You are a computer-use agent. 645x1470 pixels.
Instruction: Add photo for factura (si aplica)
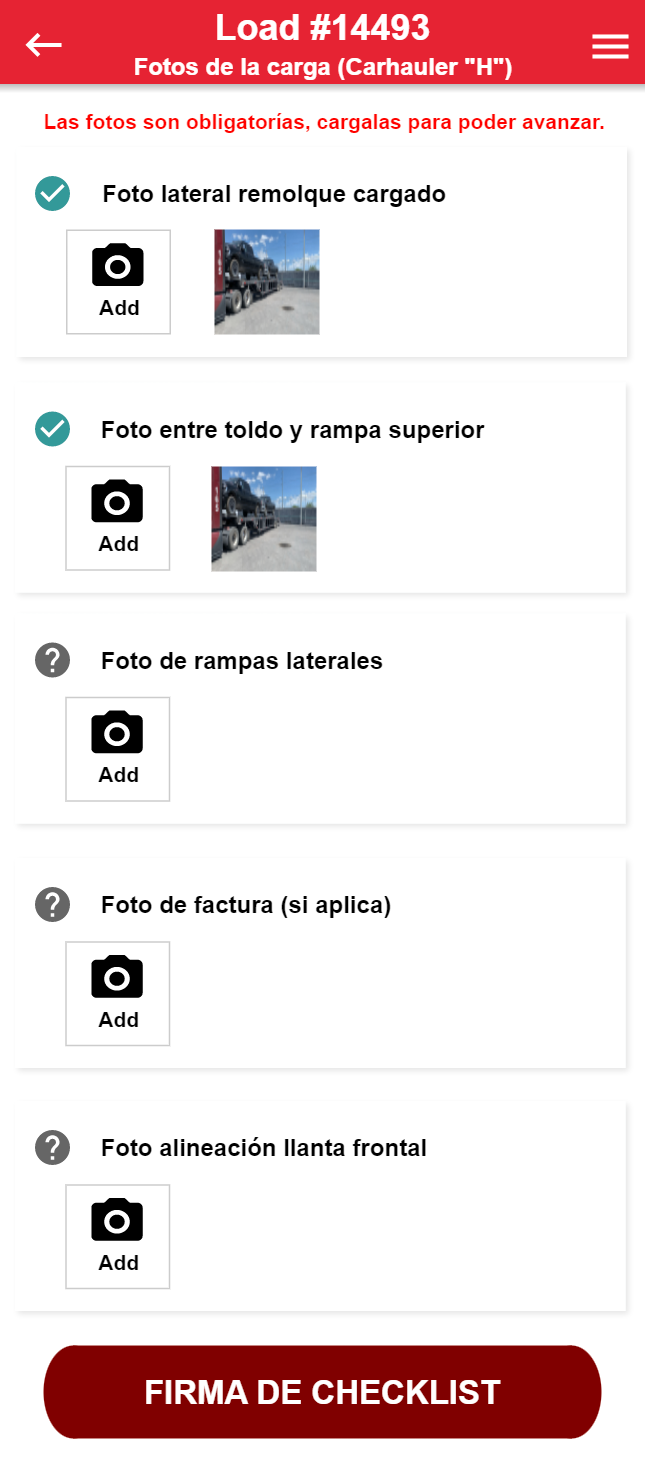pos(118,993)
